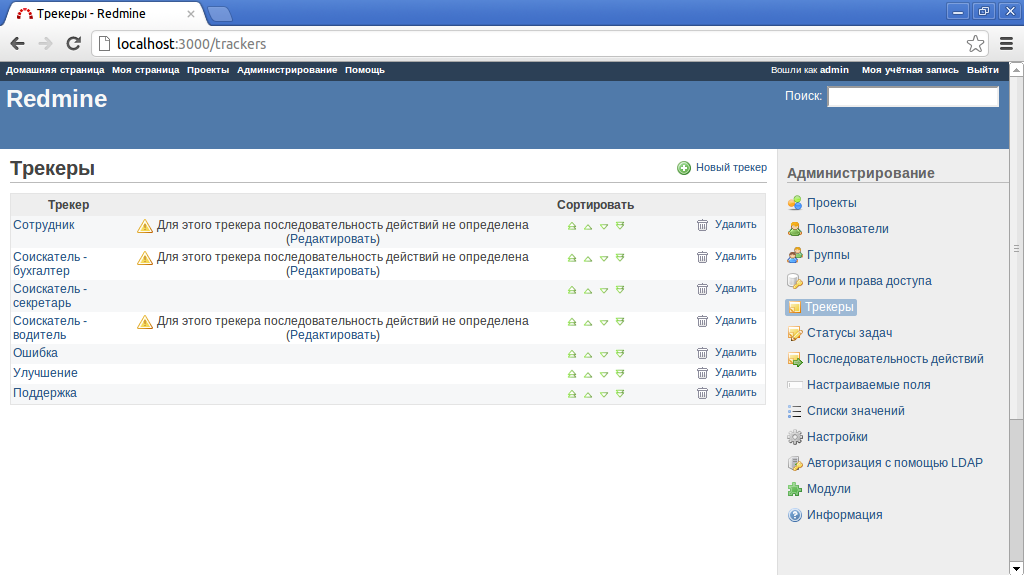The height and width of the screenshot is (575, 1024).
Task: Move Соискатель - бухгалтер tracker to top
Action: [572, 258]
